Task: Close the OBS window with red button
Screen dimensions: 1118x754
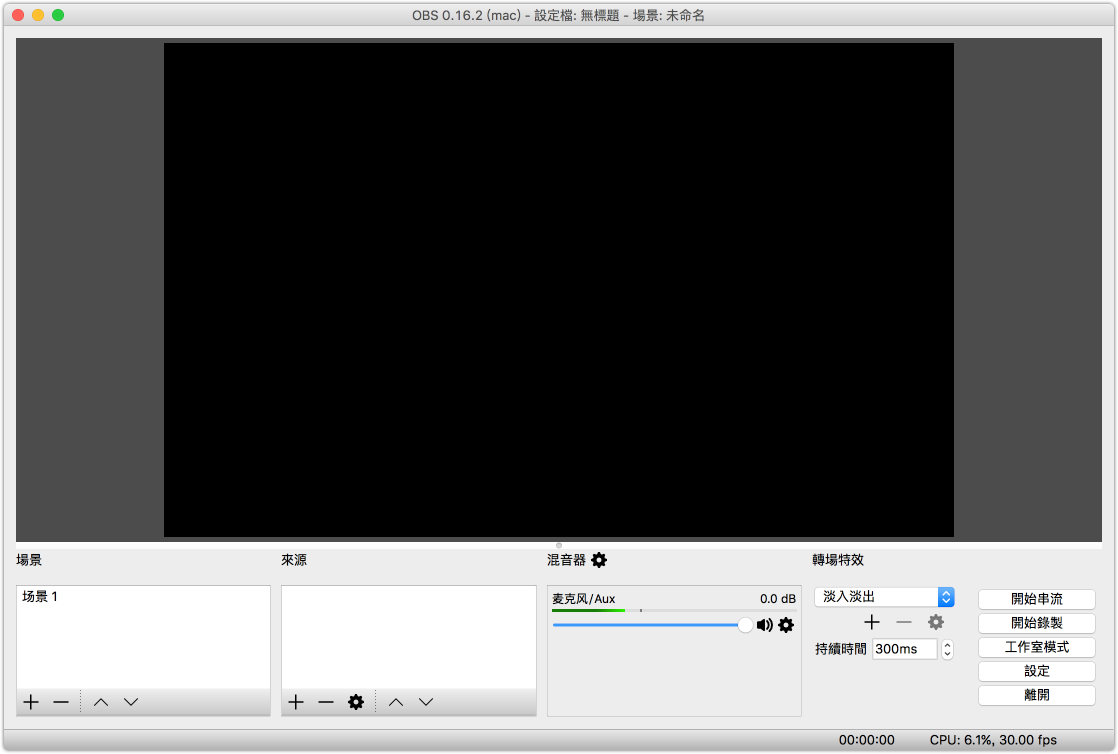Action: click(18, 15)
